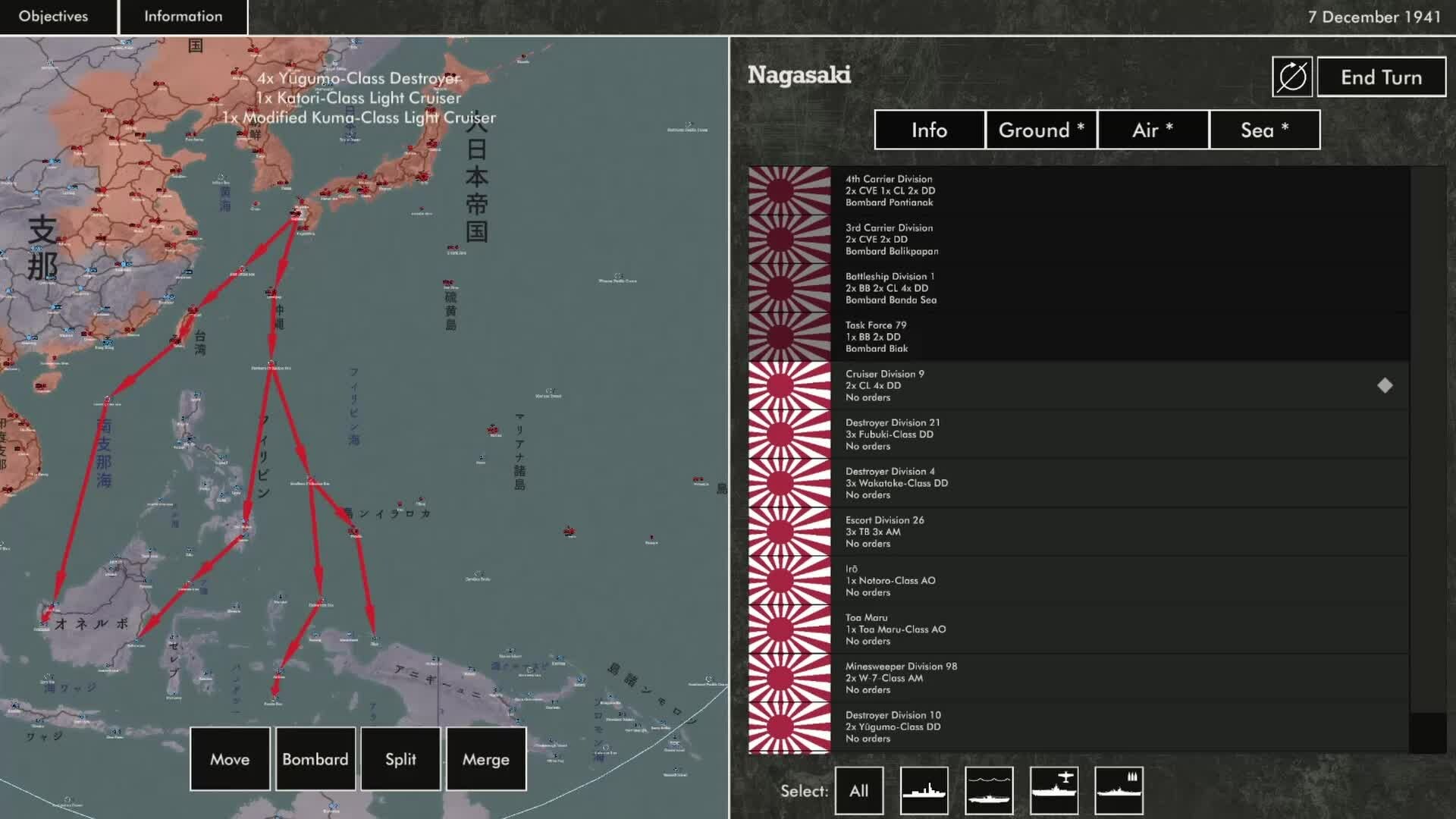This screenshot has width=1456, height=819.
Task: Click the fleet list scrollbar thumb
Action: pyautogui.click(x=1428, y=733)
